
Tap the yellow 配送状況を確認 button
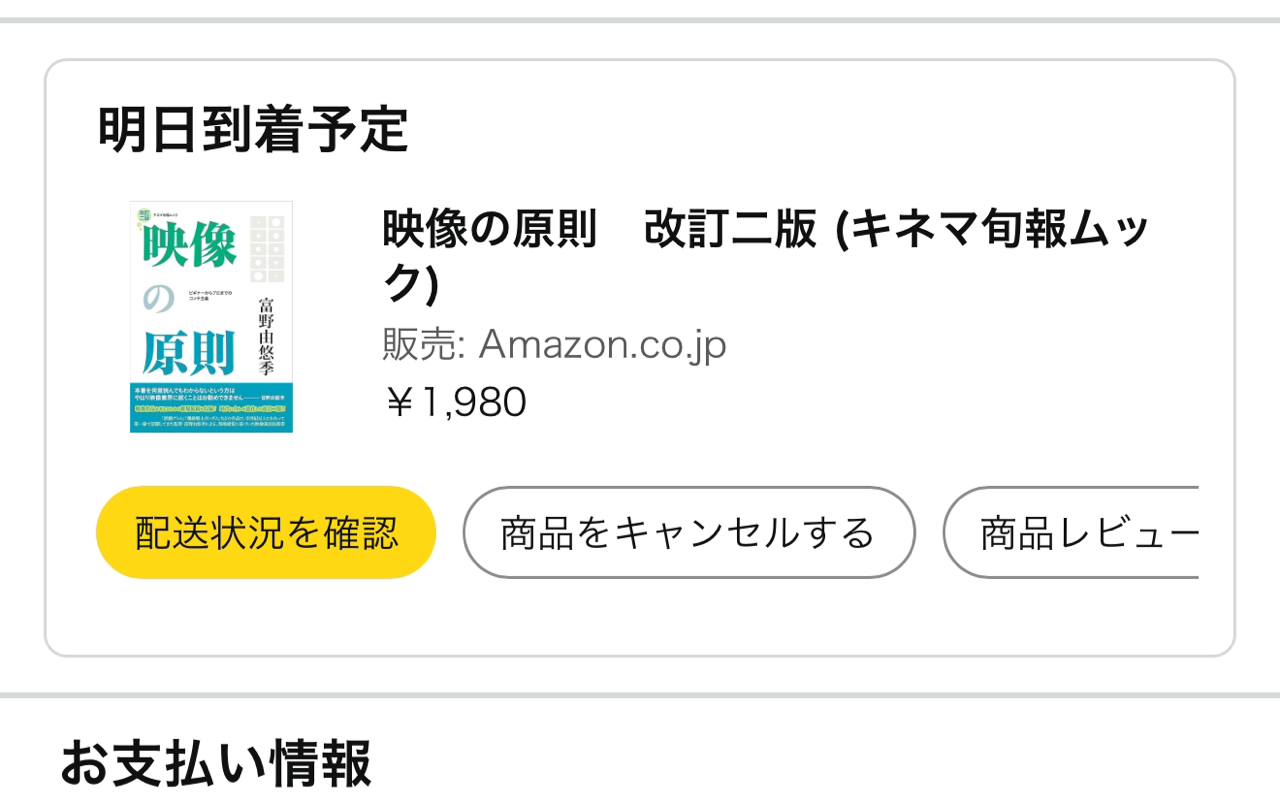[266, 532]
